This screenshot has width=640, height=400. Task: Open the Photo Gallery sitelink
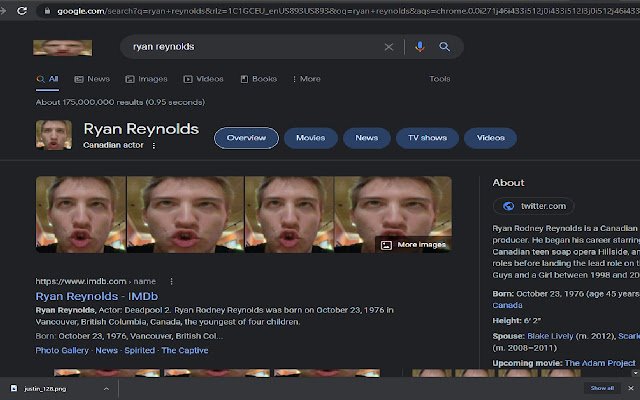click(62, 351)
